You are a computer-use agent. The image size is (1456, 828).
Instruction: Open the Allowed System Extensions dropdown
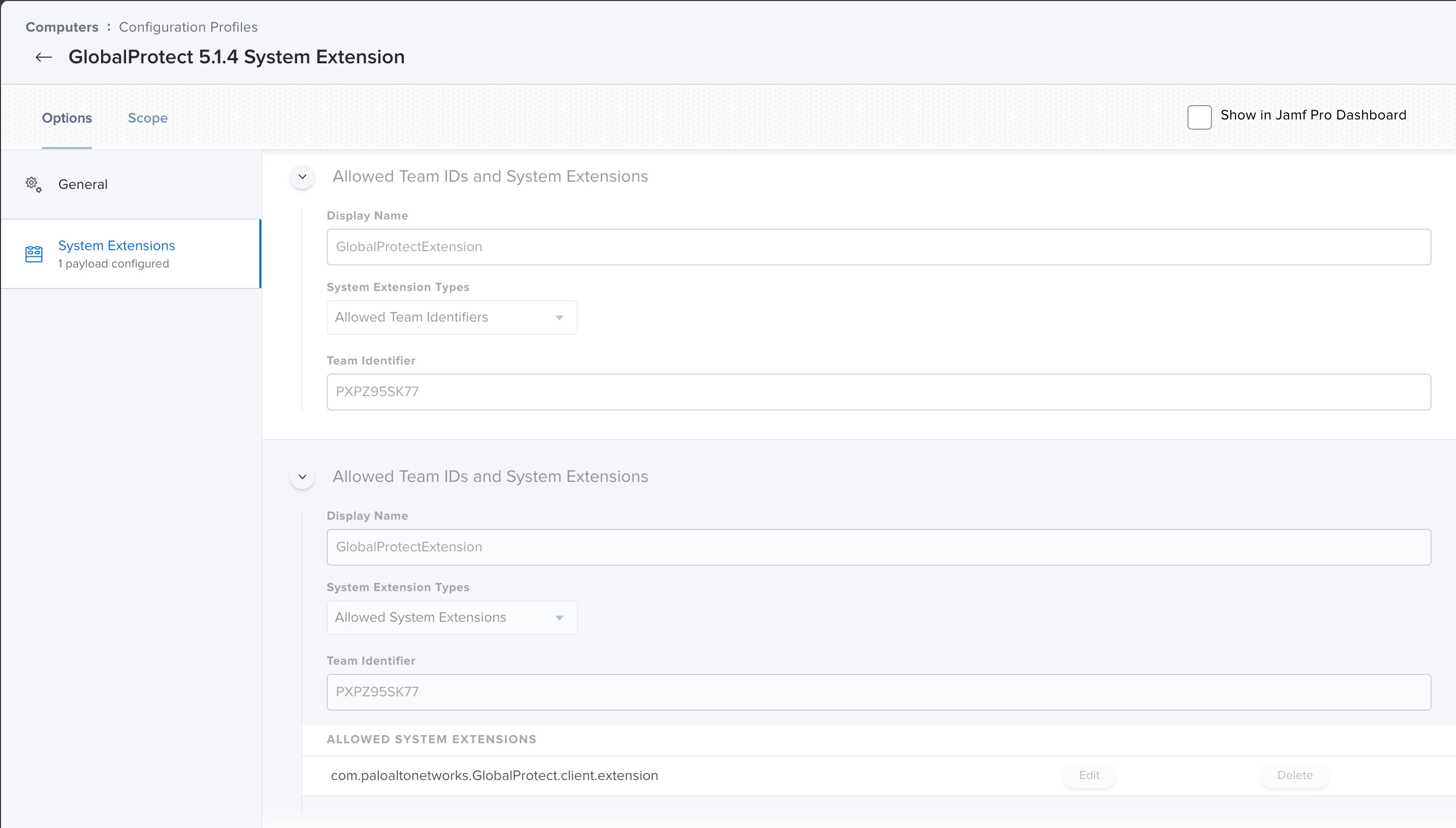[x=452, y=618]
